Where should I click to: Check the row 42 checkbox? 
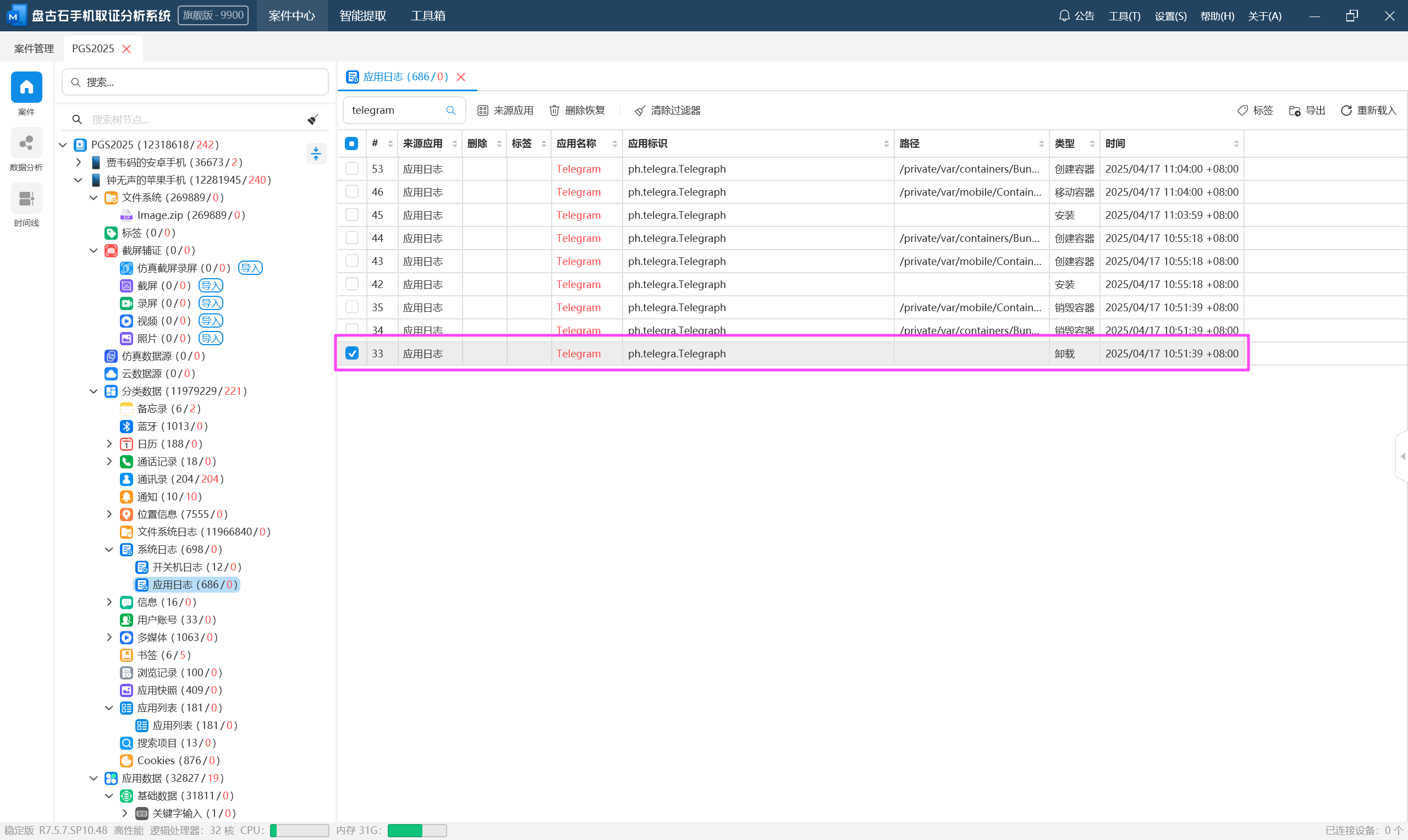(351, 284)
